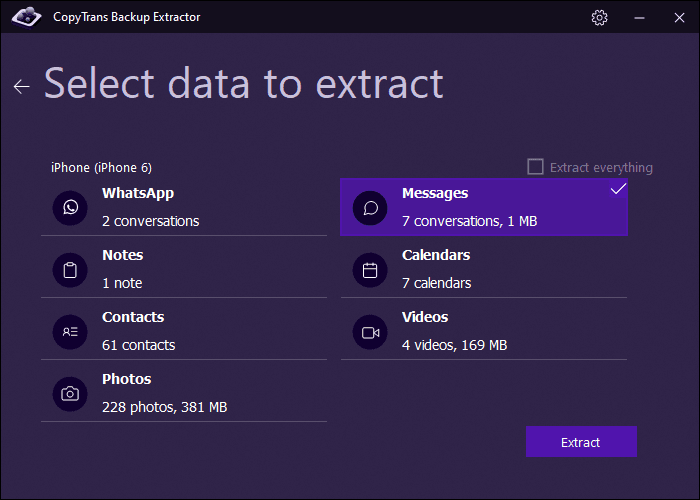Click the '7 conversations, 1 MB' text

click(469, 221)
